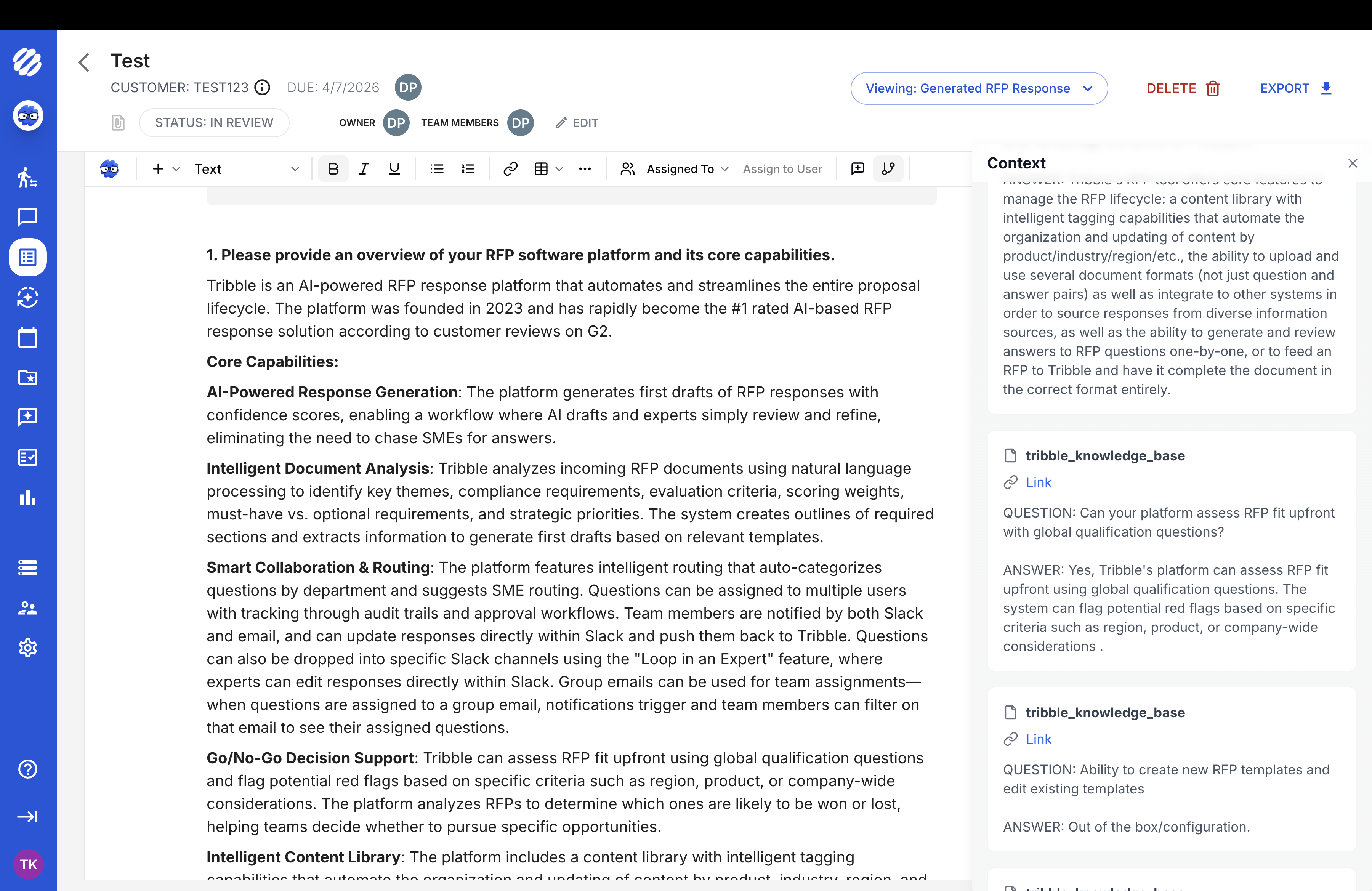Open the running person sidebar icon
1372x891 pixels.
pyautogui.click(x=28, y=177)
